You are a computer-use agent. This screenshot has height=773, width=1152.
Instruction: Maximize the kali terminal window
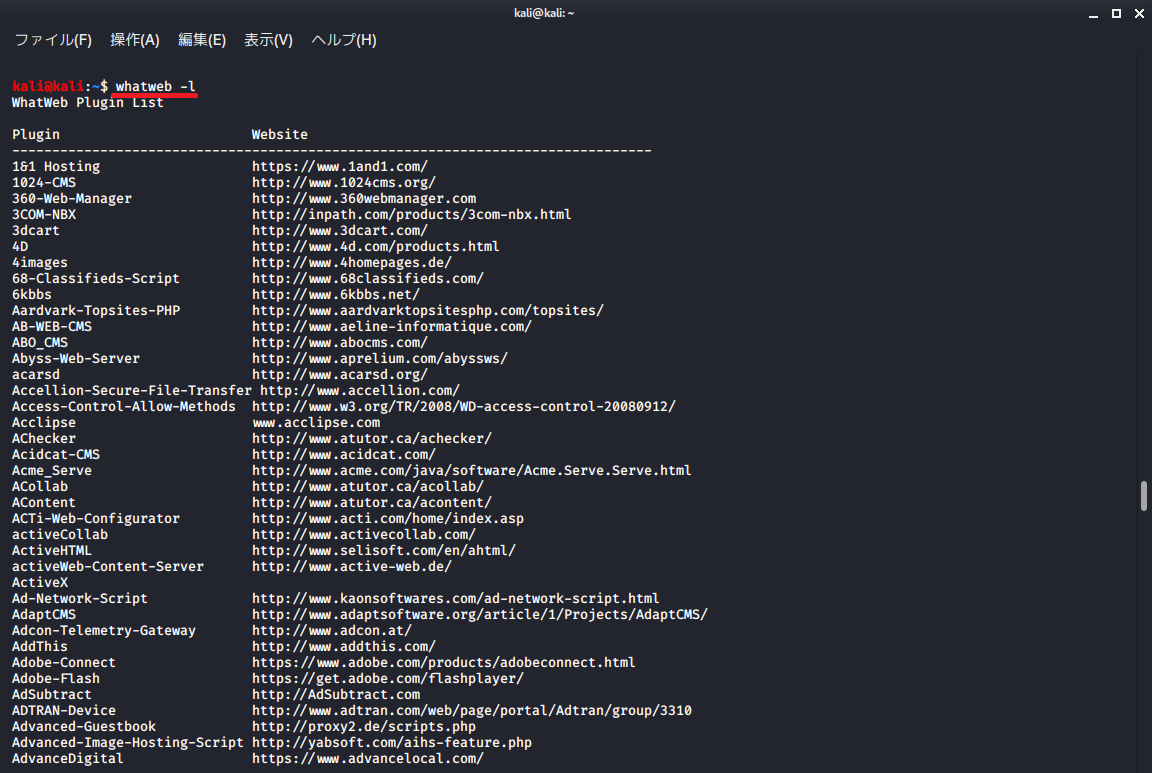tap(1116, 13)
